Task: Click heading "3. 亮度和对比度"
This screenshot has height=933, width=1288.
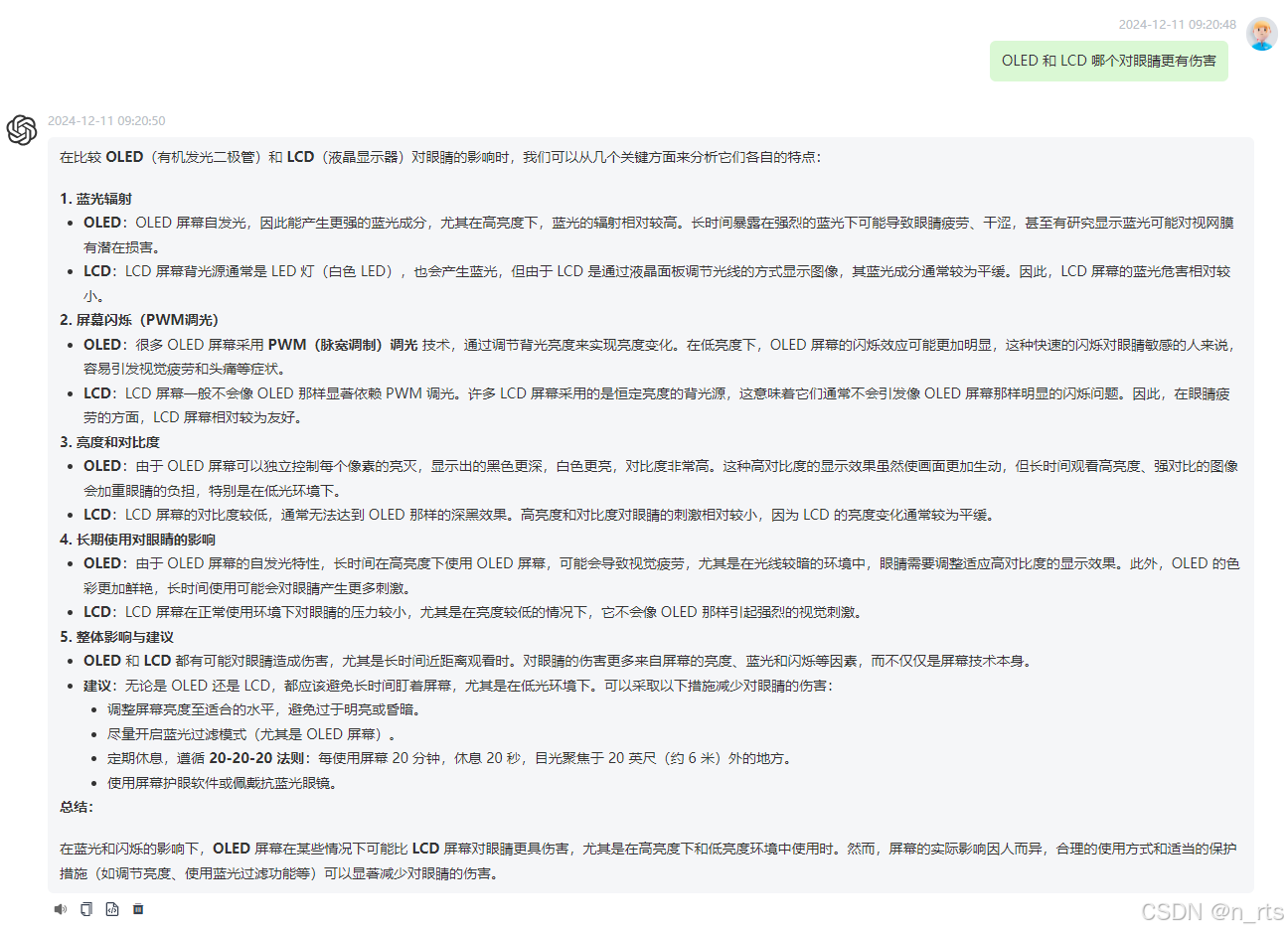Action: (x=109, y=442)
